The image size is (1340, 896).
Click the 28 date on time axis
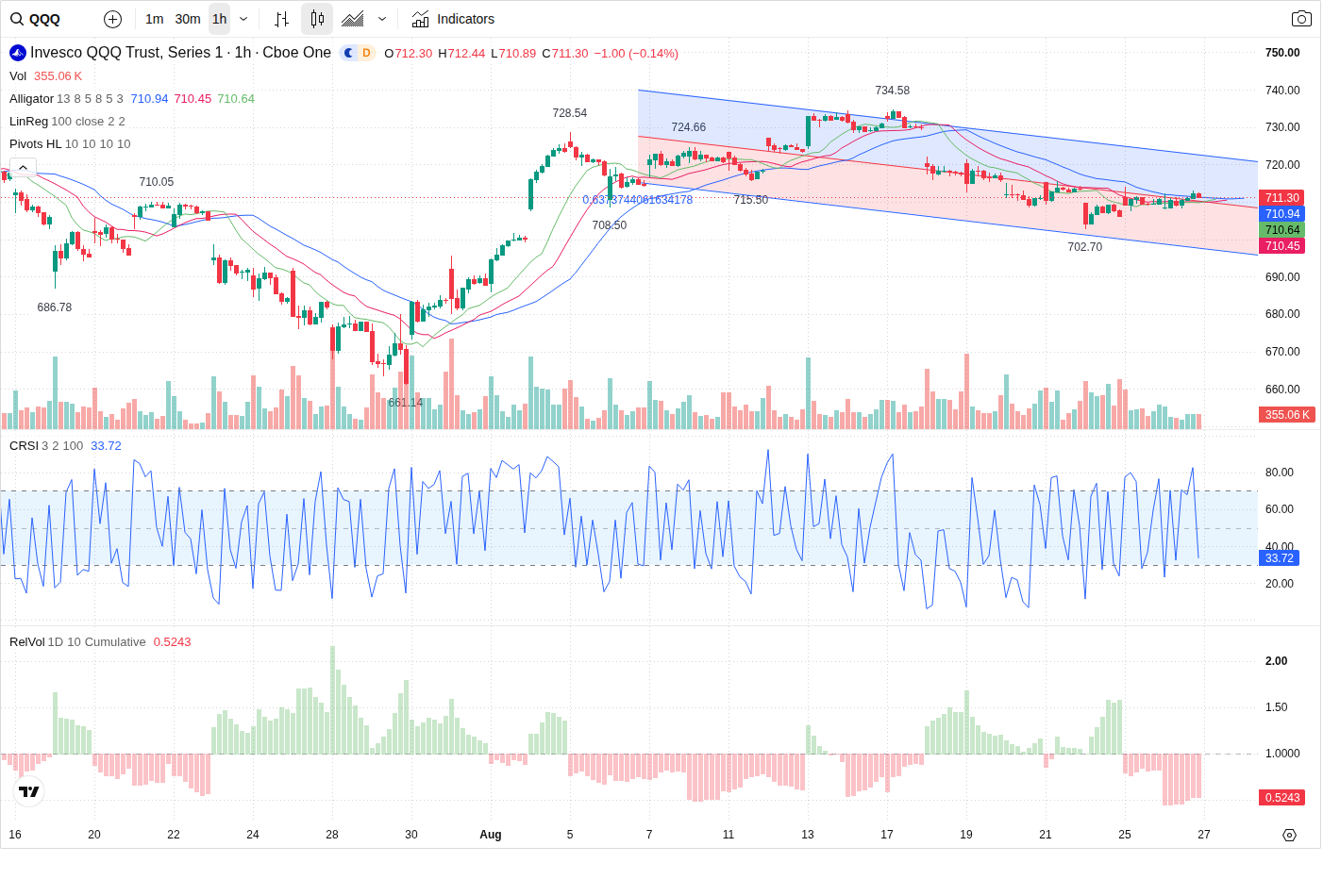click(x=332, y=835)
